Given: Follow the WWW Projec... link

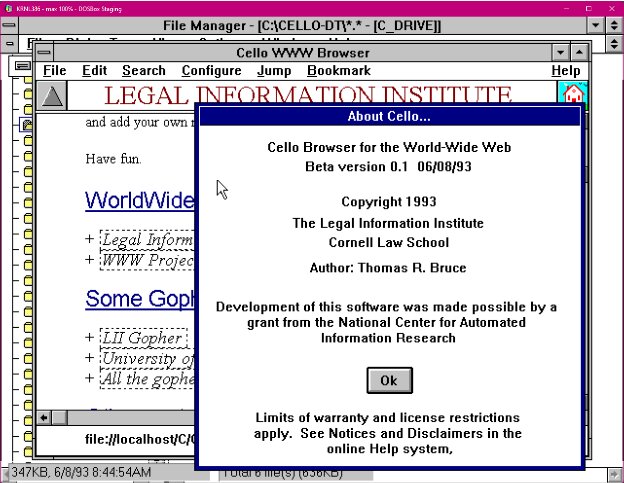Looking at the screenshot, I should (x=147, y=261).
